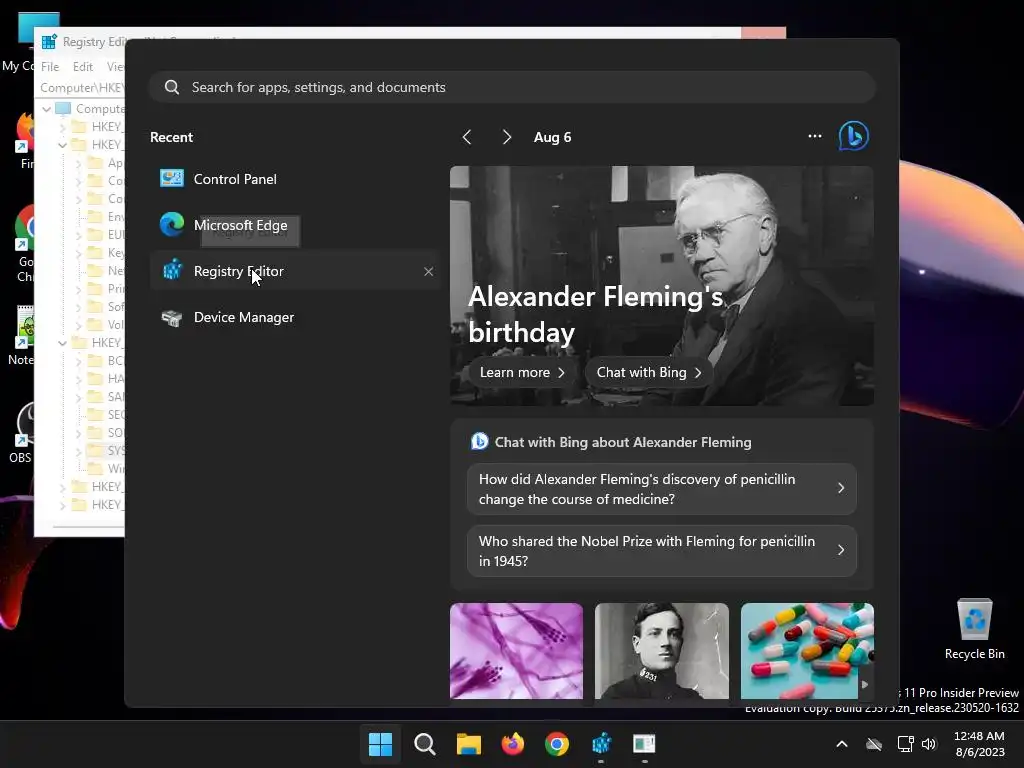Collapse the third HKEY node in the registry tree
Image resolution: width=1024 pixels, height=768 pixels.
tap(62, 343)
